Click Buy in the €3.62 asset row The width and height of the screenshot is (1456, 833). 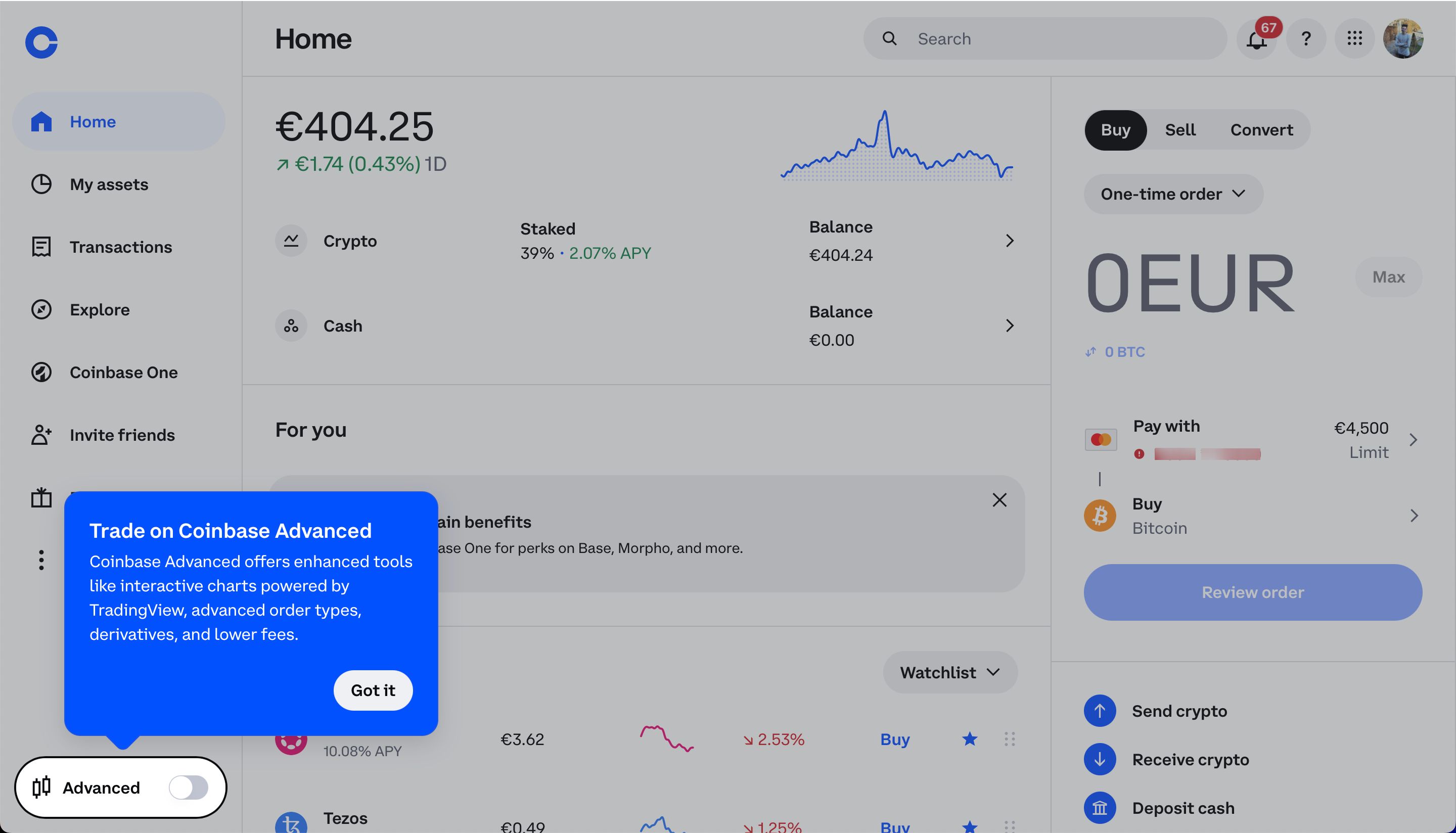point(895,739)
